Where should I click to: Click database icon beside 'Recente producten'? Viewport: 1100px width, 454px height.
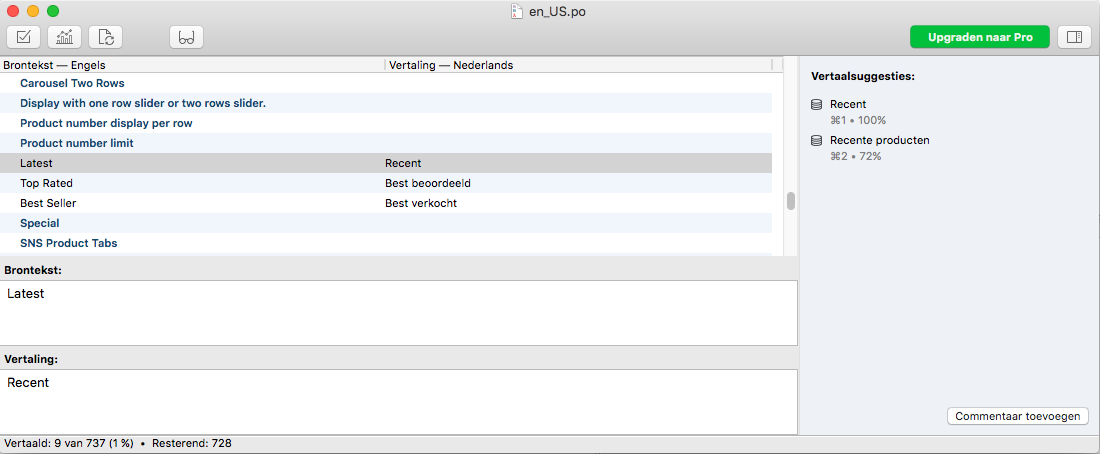[x=816, y=140]
